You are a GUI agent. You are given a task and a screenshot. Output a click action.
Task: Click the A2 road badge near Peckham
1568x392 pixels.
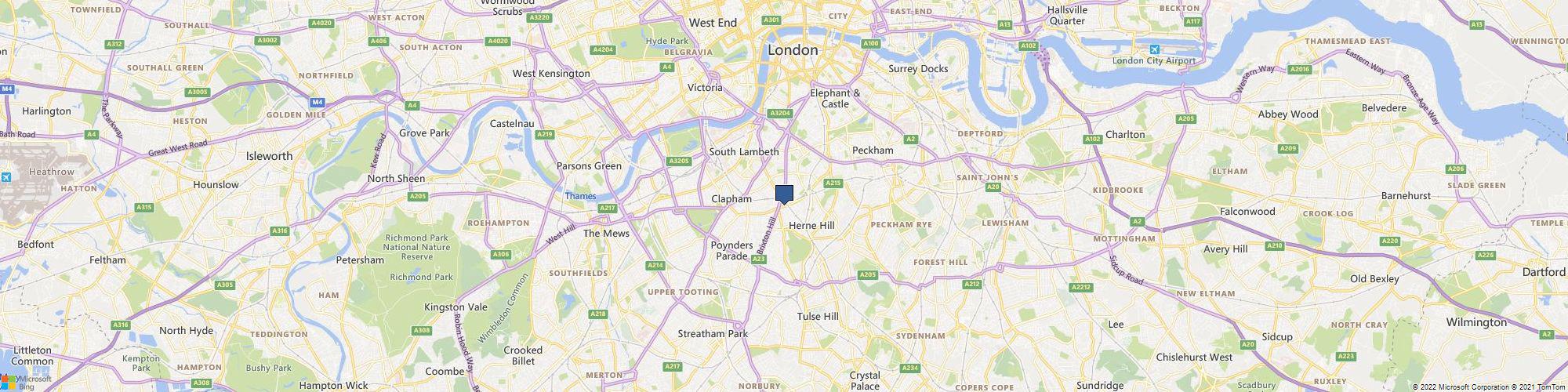point(910,139)
